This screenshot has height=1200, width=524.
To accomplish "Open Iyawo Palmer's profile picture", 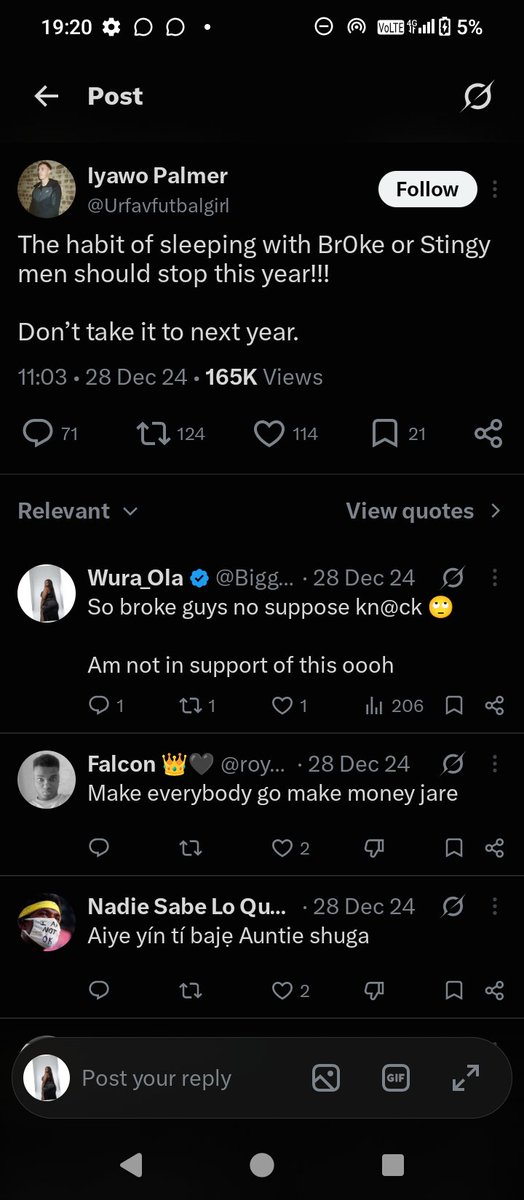I will [47, 189].
